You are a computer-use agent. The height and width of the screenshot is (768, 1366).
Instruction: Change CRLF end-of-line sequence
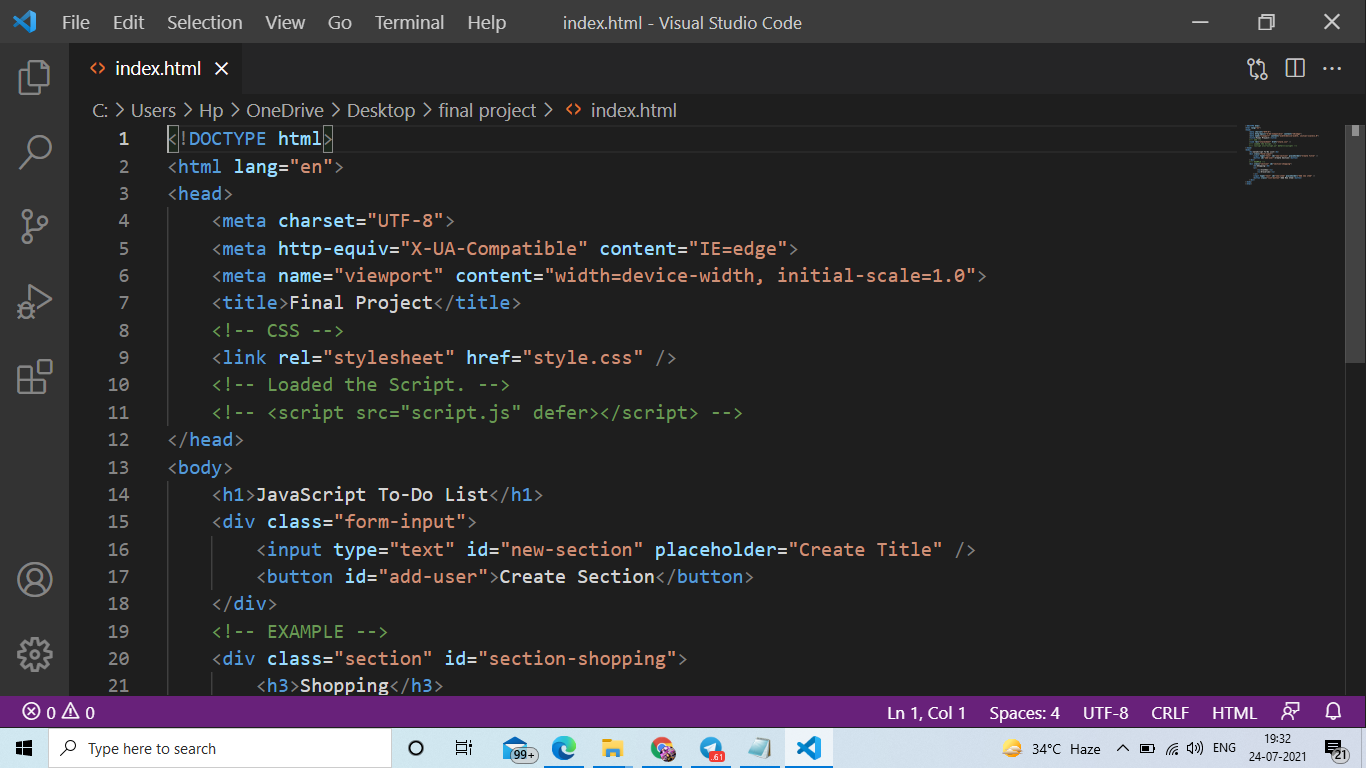coord(1170,713)
